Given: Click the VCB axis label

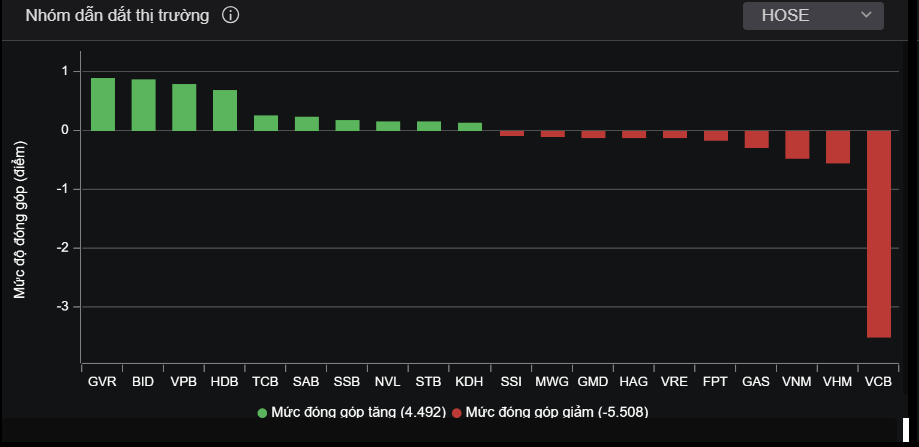Looking at the screenshot, I should [x=879, y=381].
